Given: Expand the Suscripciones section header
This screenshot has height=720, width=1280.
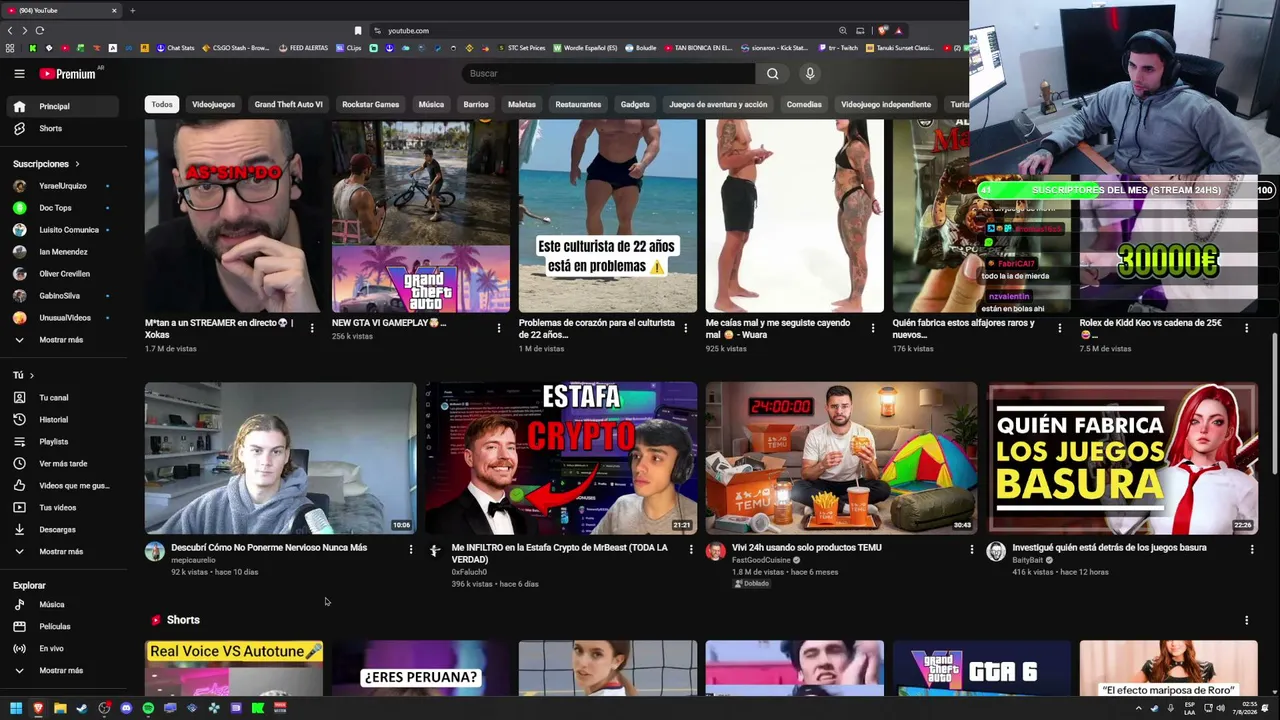Looking at the screenshot, I should tap(46, 164).
